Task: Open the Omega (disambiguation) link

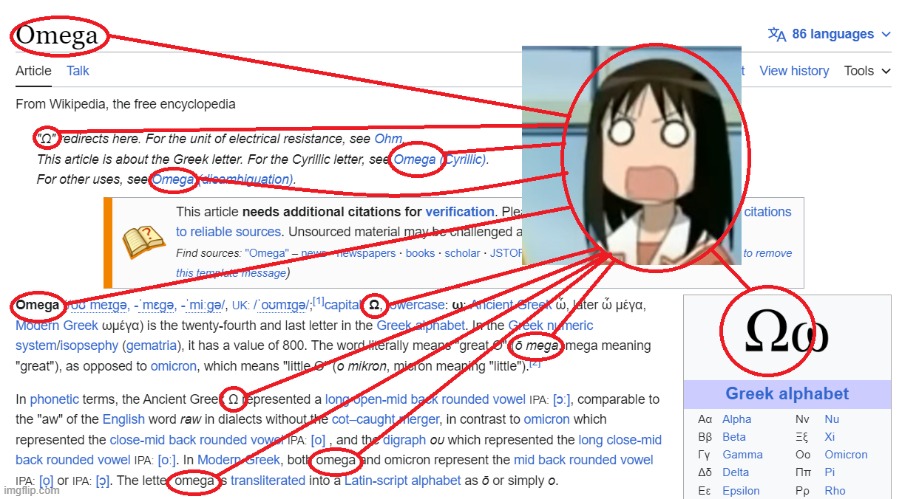Action: coord(222,179)
